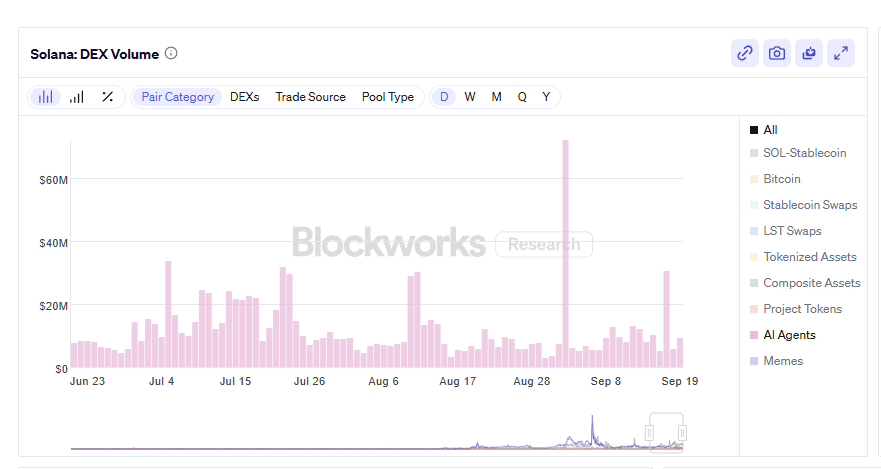The height and width of the screenshot is (469, 881).
Task: Toggle the AI Agents series in legend
Action: click(x=783, y=335)
